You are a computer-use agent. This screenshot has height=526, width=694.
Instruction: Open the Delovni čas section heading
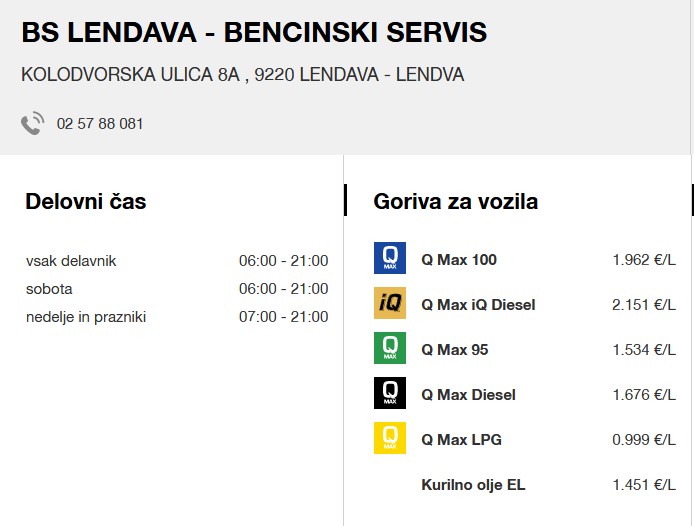tap(86, 202)
